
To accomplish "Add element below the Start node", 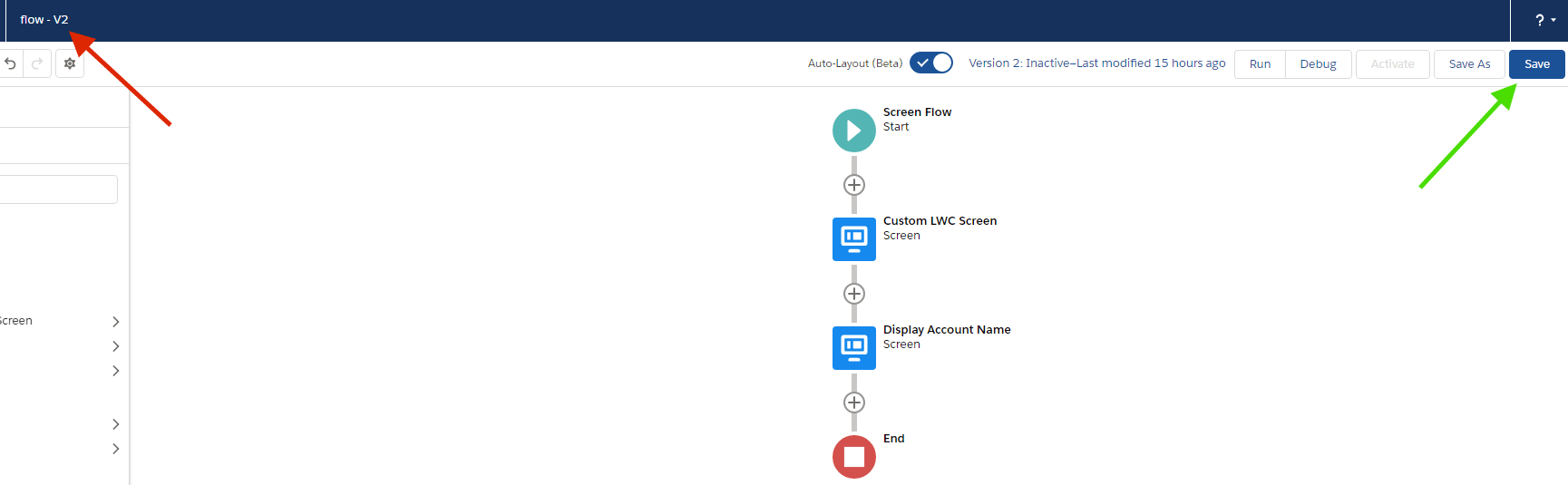I will point(853,185).
